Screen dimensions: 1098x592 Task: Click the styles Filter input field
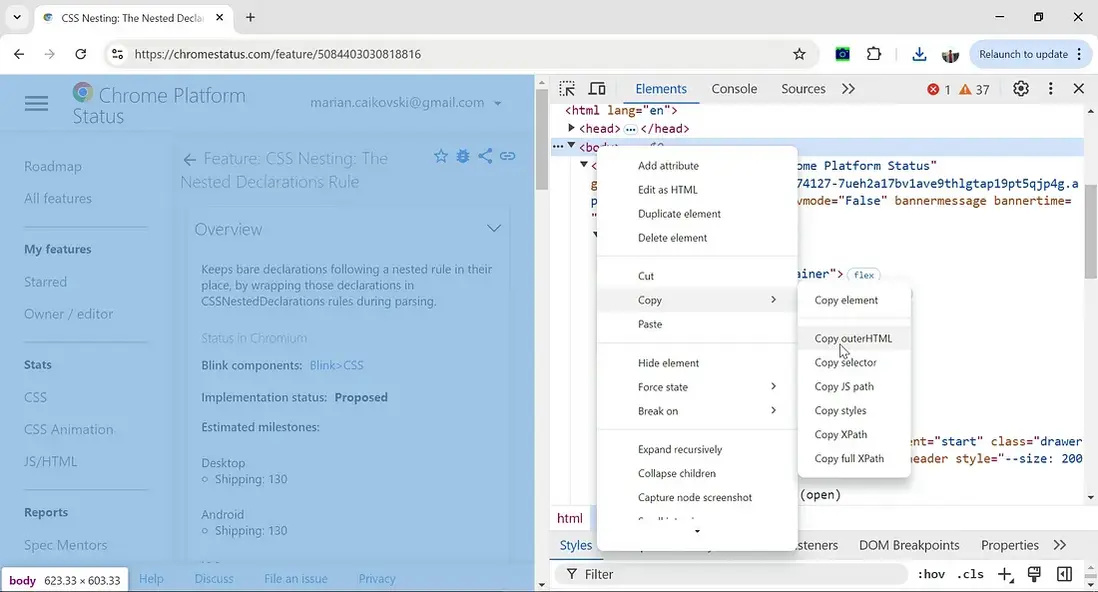[732, 574]
